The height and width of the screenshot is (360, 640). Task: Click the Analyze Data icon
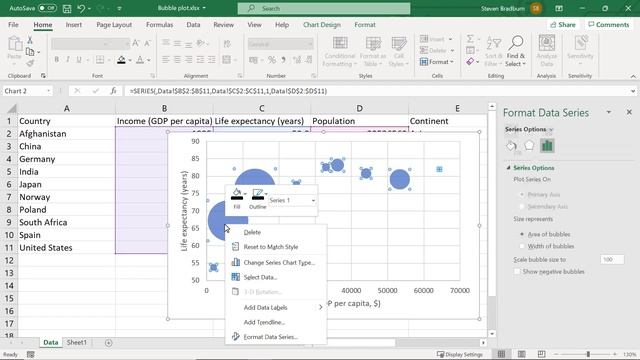(x=547, y=43)
